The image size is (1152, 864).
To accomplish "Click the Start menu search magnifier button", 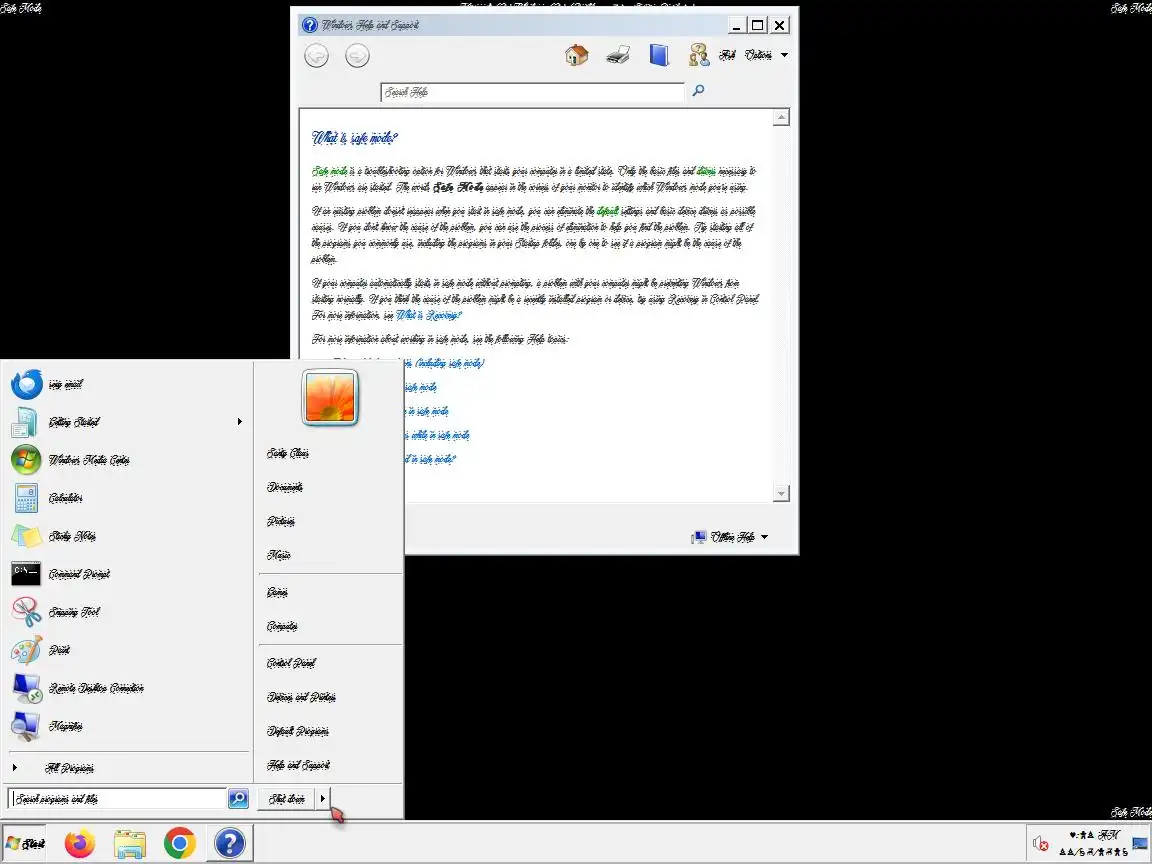I will 238,799.
